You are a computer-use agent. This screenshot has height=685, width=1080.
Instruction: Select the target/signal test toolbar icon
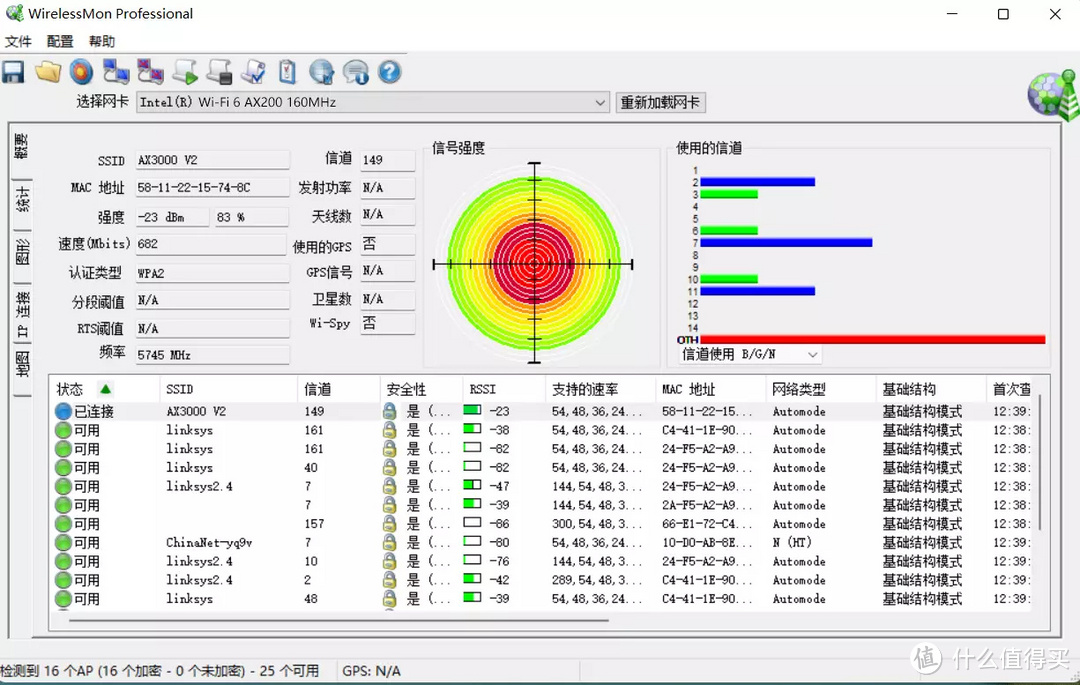point(81,71)
